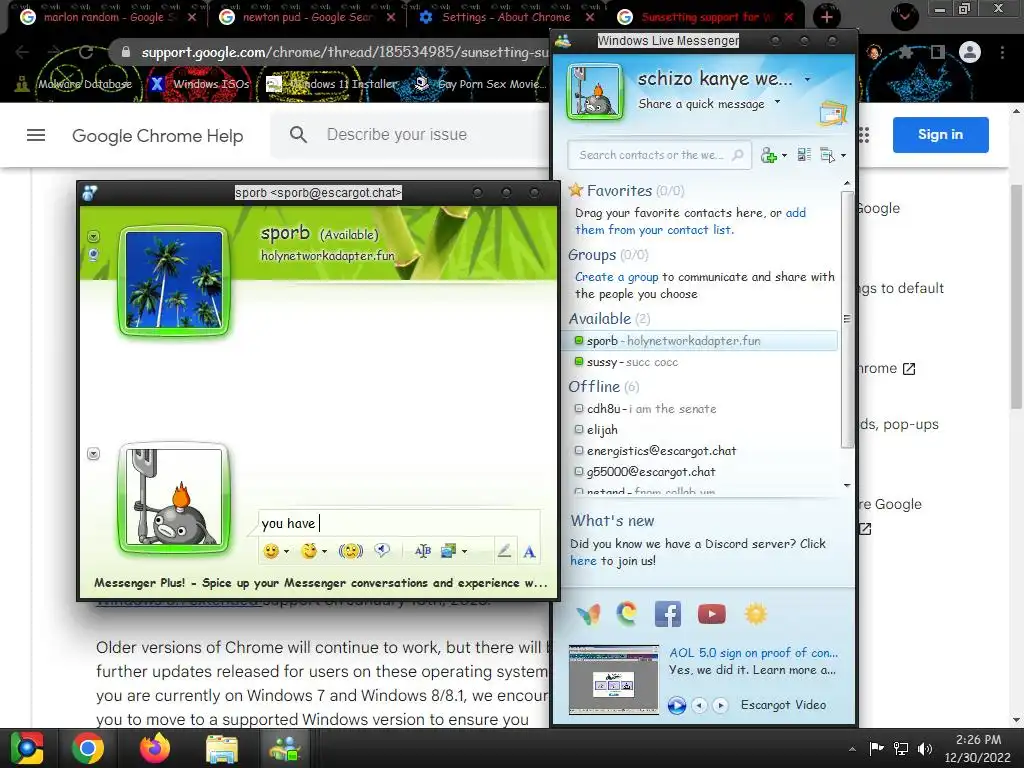This screenshot has width=1024, height=768.
Task: Click the Describe your issue search field
Action: click(409, 135)
